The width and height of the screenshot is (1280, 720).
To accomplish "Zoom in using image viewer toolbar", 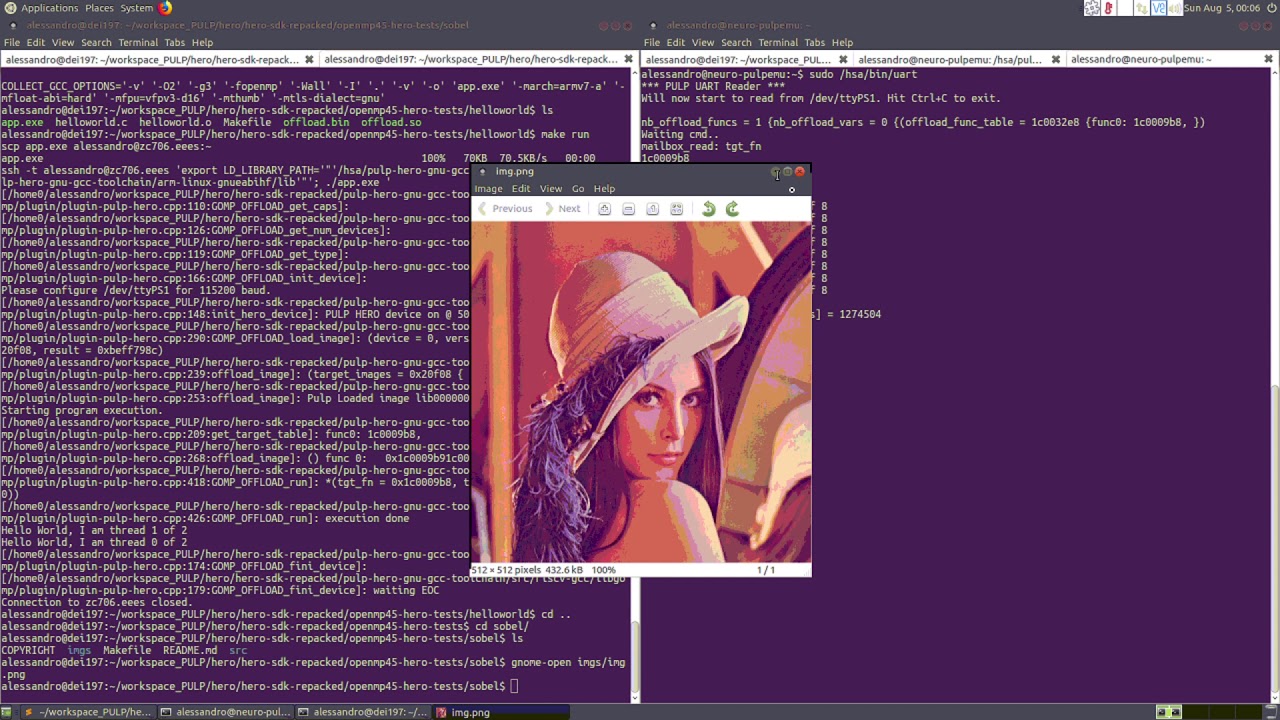I will tap(604, 209).
